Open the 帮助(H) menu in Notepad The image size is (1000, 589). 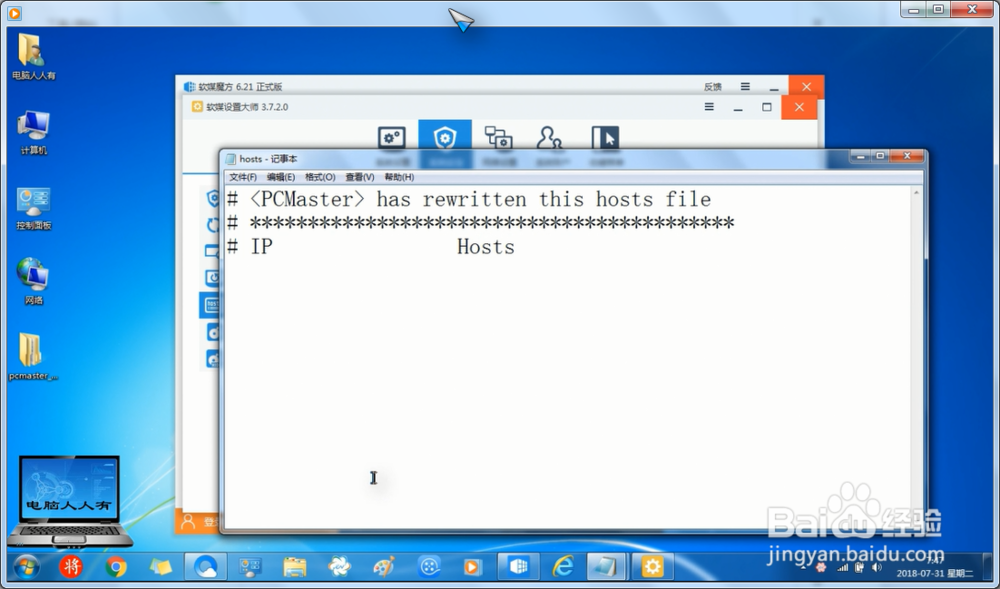pos(399,177)
